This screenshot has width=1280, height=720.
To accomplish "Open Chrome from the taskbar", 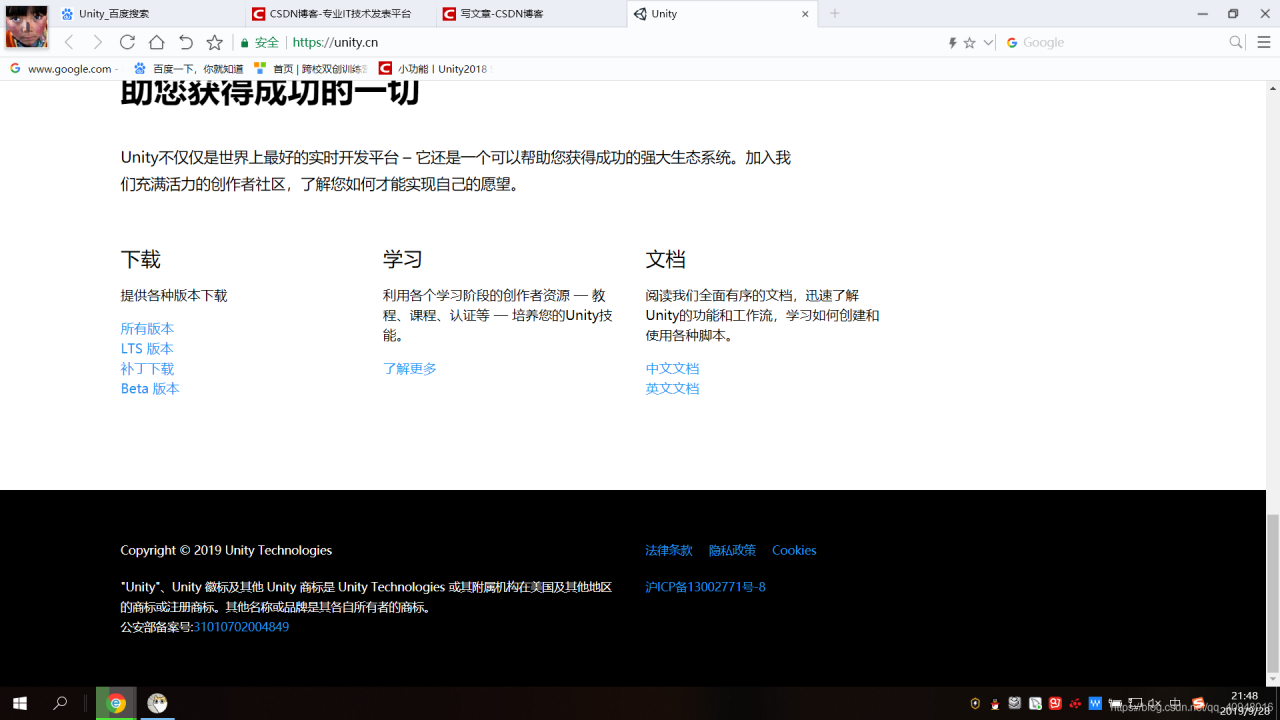I will pyautogui.click(x=116, y=703).
